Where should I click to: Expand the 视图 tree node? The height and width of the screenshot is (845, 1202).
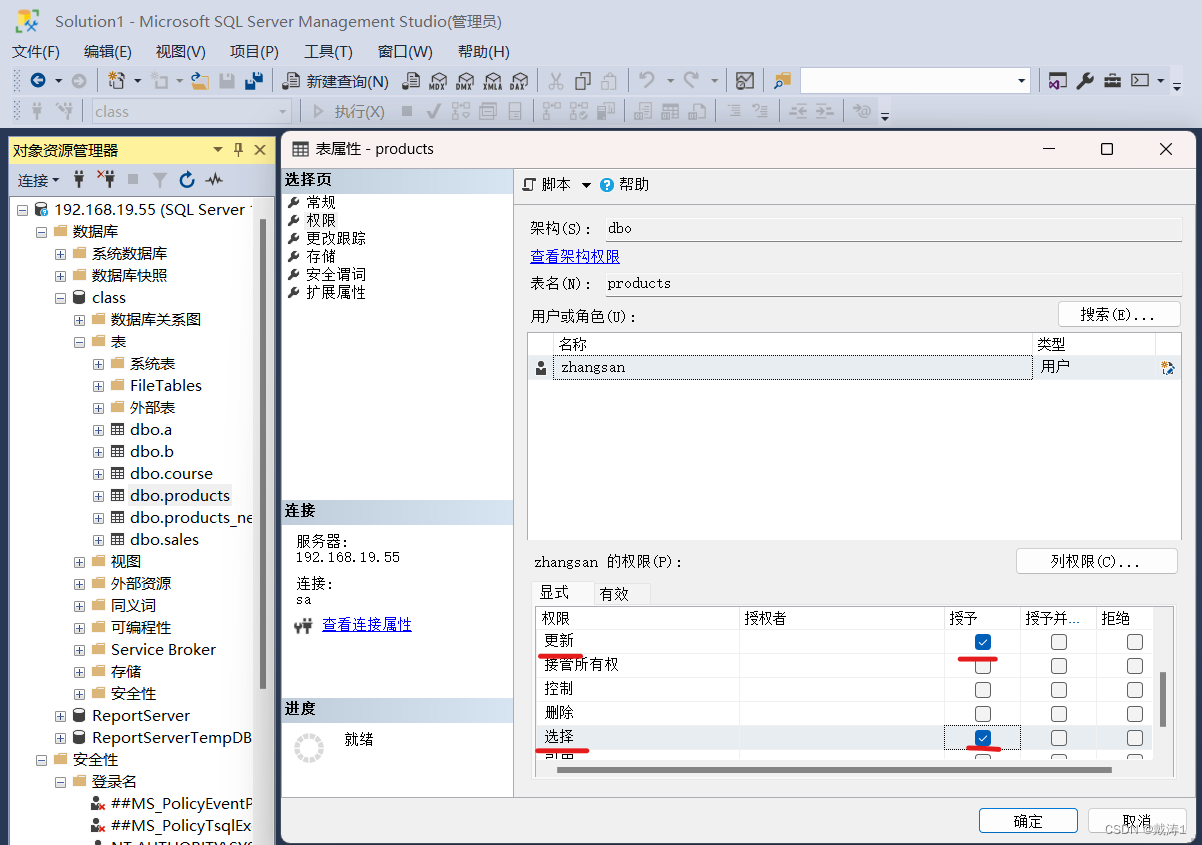pyautogui.click(x=79, y=561)
